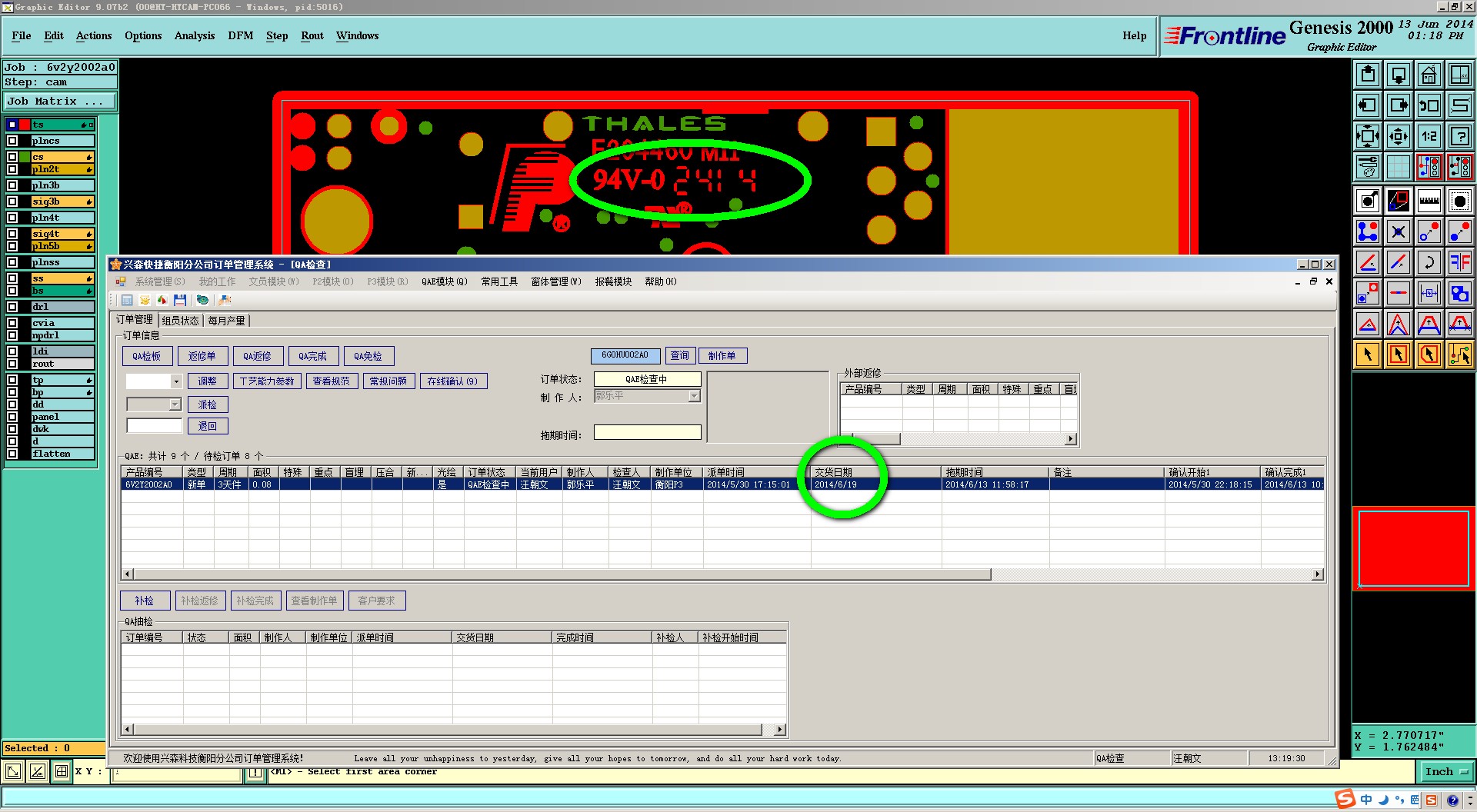Screen dimensions: 1477x812
Task: Toggle display checkbox for panel layer
Action: click(12, 417)
